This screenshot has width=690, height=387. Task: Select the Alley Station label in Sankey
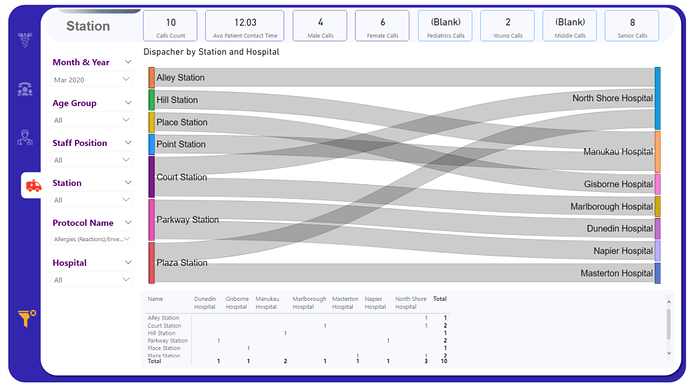tap(180, 77)
